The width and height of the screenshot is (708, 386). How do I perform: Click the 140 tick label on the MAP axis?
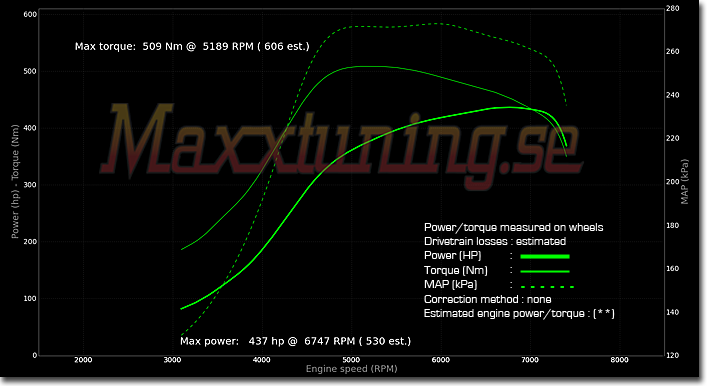(673, 312)
